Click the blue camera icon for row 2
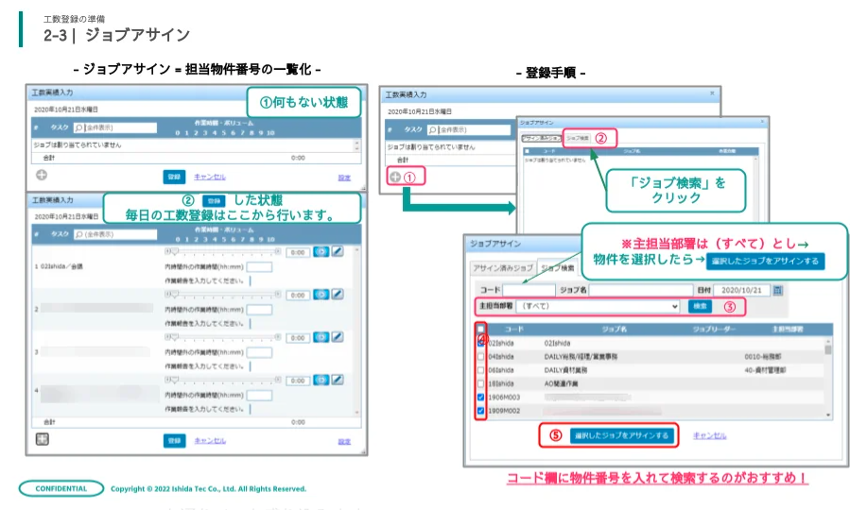 [x=321, y=294]
